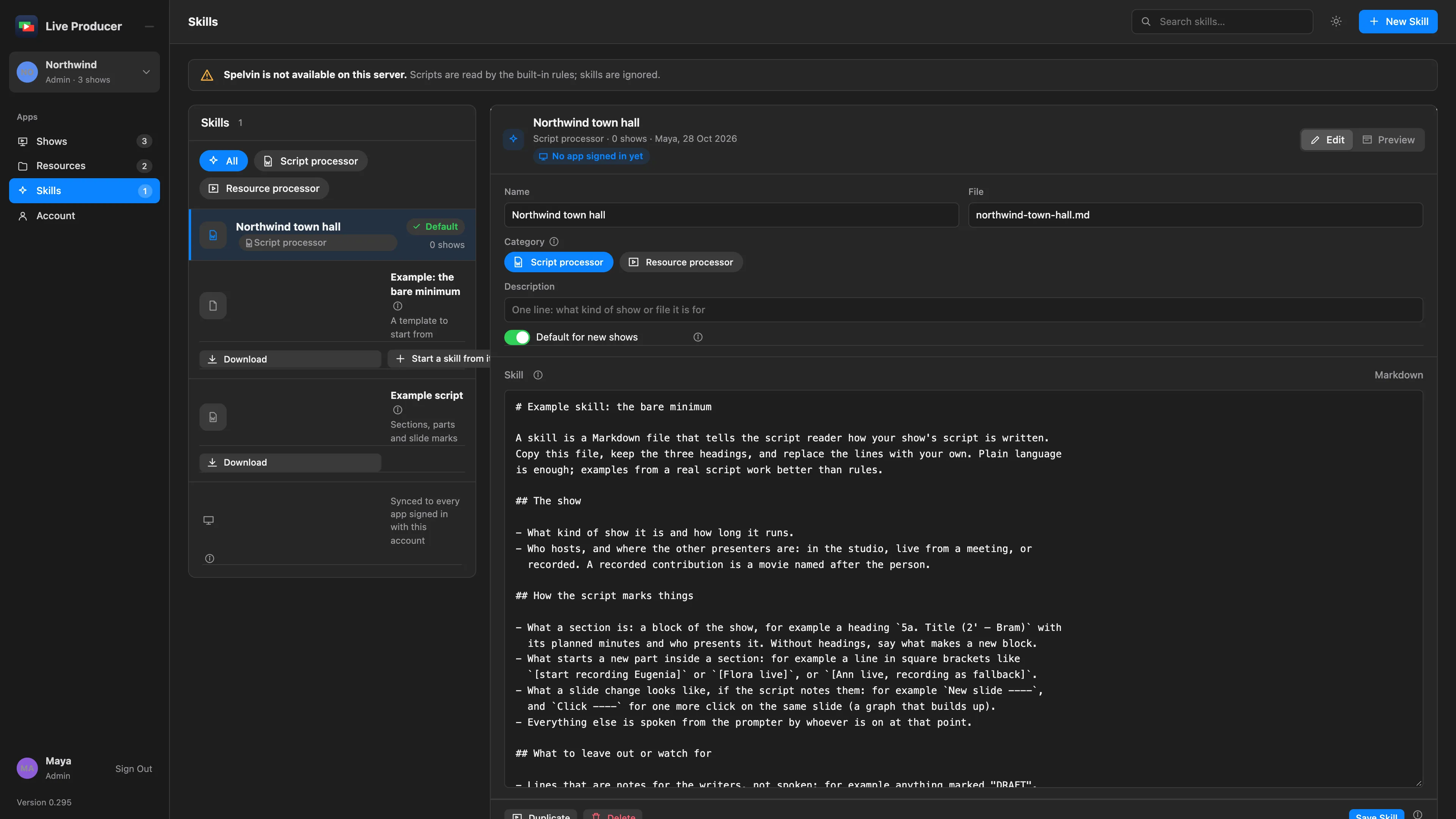1456x819 pixels.
Task: Open Account in the sidebar
Action: [x=84, y=216]
